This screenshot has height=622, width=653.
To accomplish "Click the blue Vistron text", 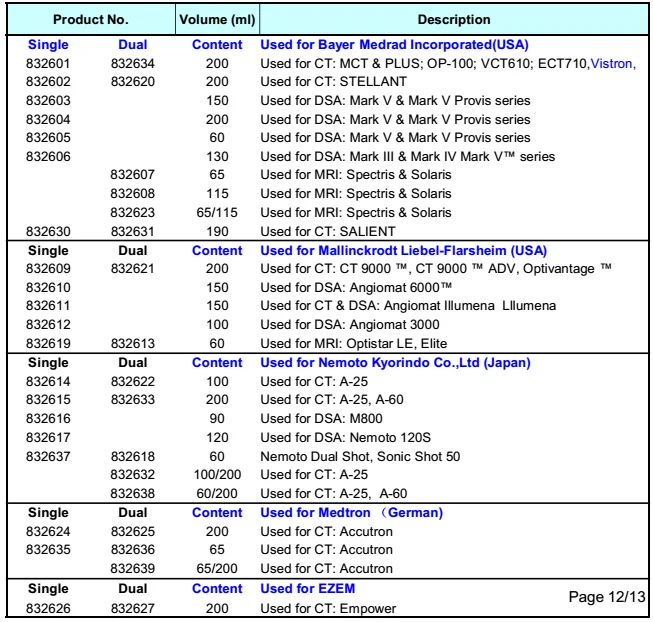I will 613,64.
